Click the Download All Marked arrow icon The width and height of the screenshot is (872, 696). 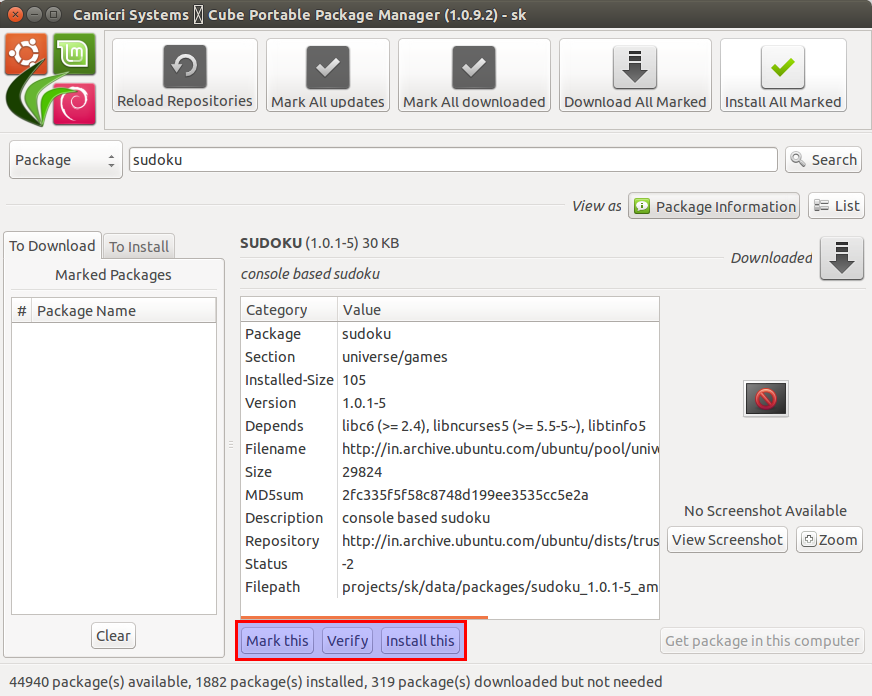coord(635,67)
